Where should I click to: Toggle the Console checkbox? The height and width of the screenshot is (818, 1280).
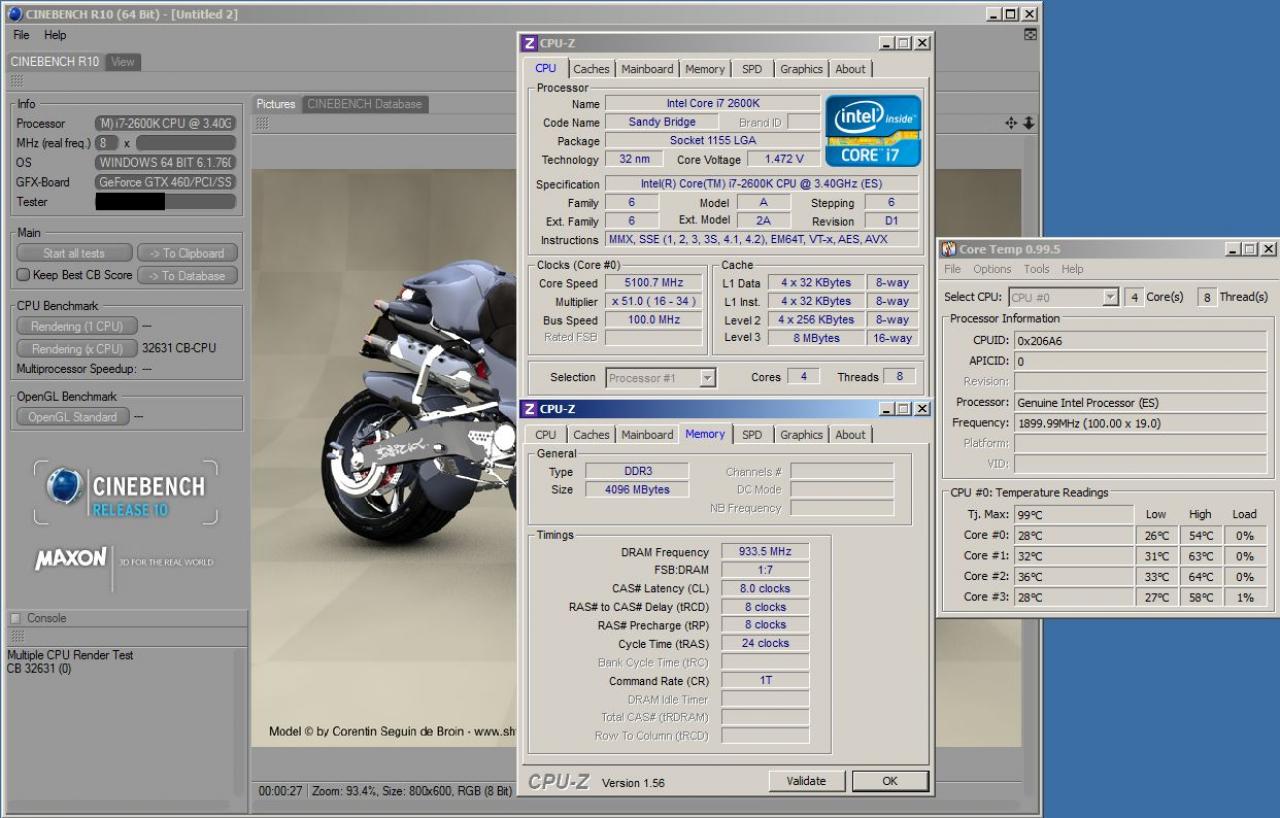[x=15, y=618]
